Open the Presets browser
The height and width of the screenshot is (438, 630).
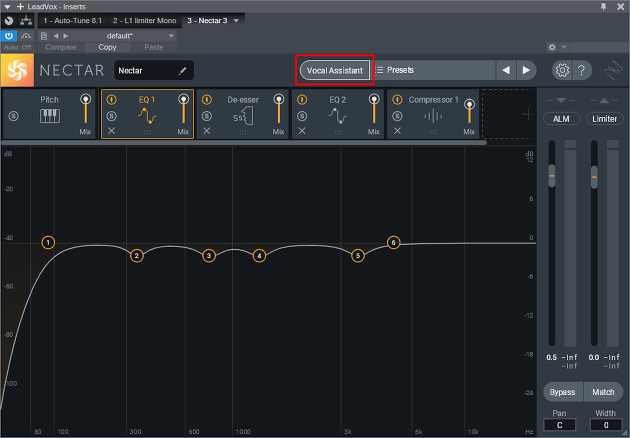coord(433,70)
